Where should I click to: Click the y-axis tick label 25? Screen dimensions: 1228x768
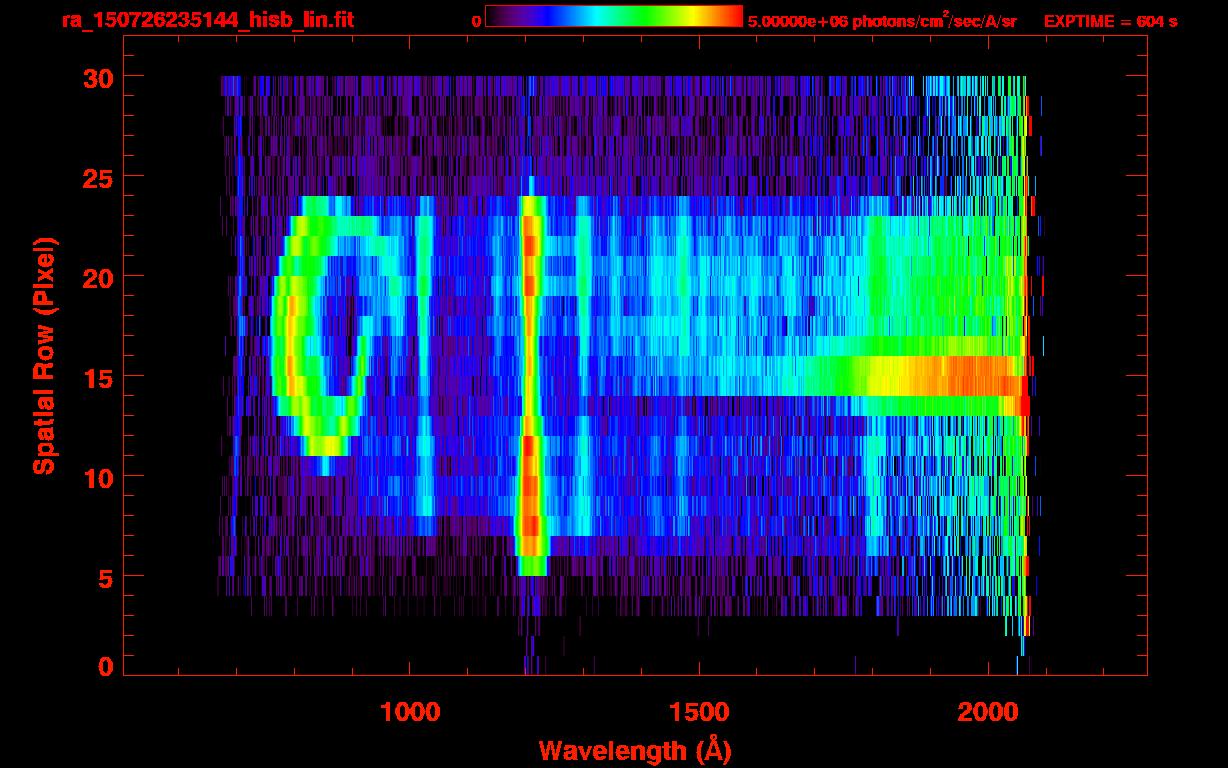[98, 177]
